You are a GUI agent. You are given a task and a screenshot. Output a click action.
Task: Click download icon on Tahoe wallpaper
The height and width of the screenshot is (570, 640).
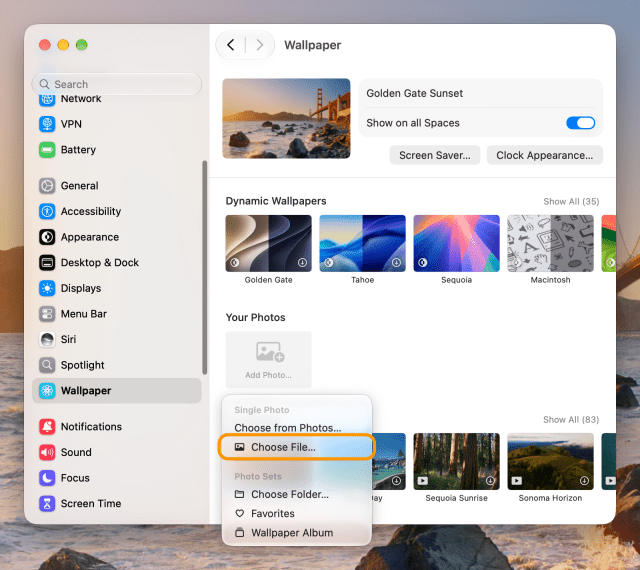pyautogui.click(x=396, y=262)
